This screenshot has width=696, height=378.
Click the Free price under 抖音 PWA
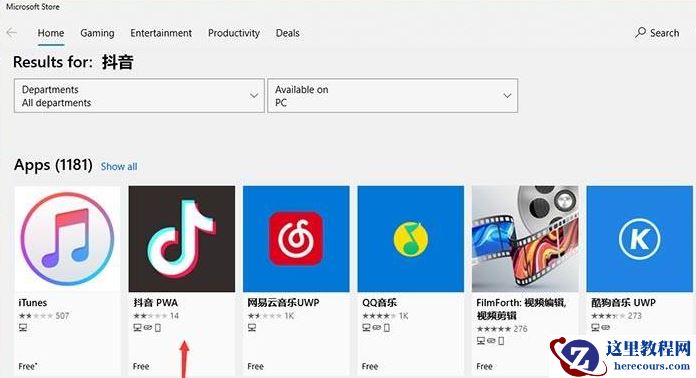(x=141, y=366)
